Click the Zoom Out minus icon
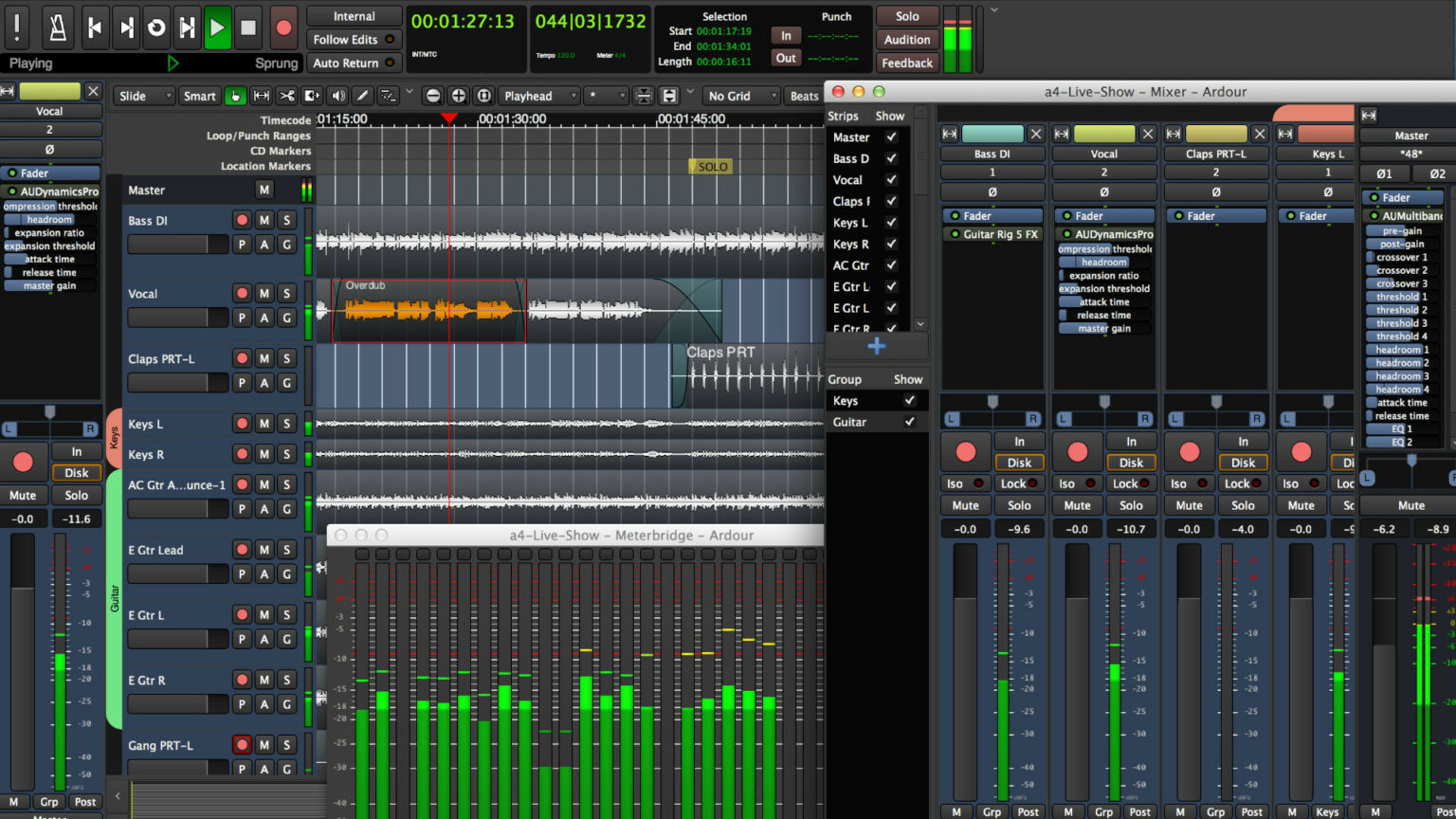This screenshot has width=1456, height=819. point(433,96)
